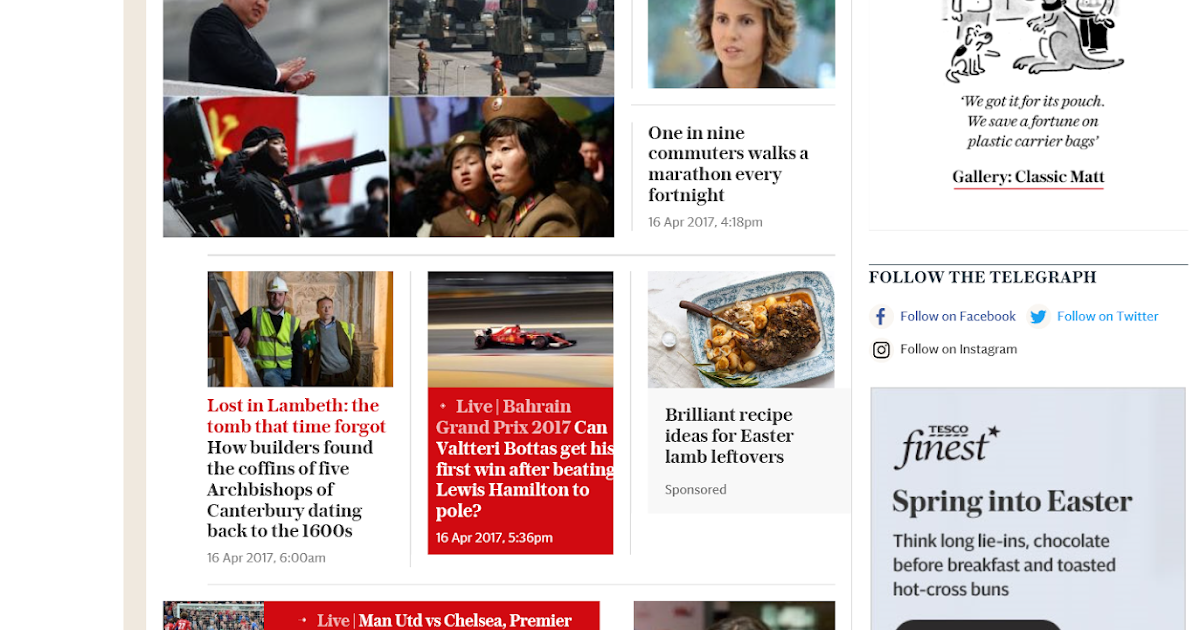Open Live Man Utd vs Chelsea headline
The width and height of the screenshot is (1200, 630).
point(434,620)
